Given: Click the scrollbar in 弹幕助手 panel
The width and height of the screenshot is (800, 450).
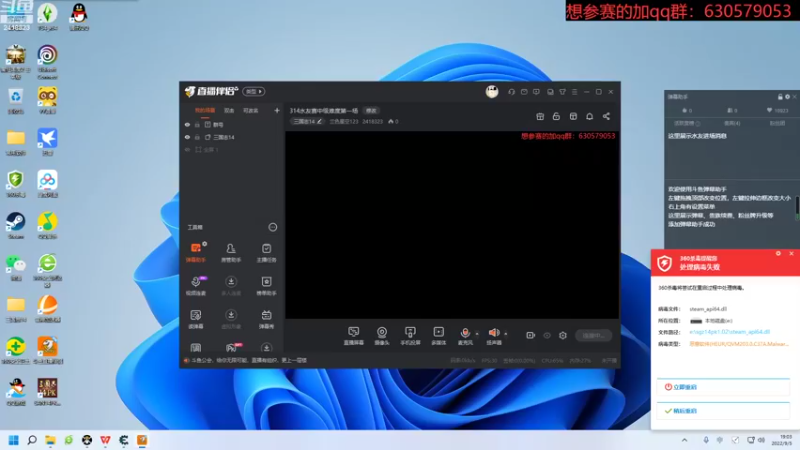Looking at the screenshot, I should (797, 208).
